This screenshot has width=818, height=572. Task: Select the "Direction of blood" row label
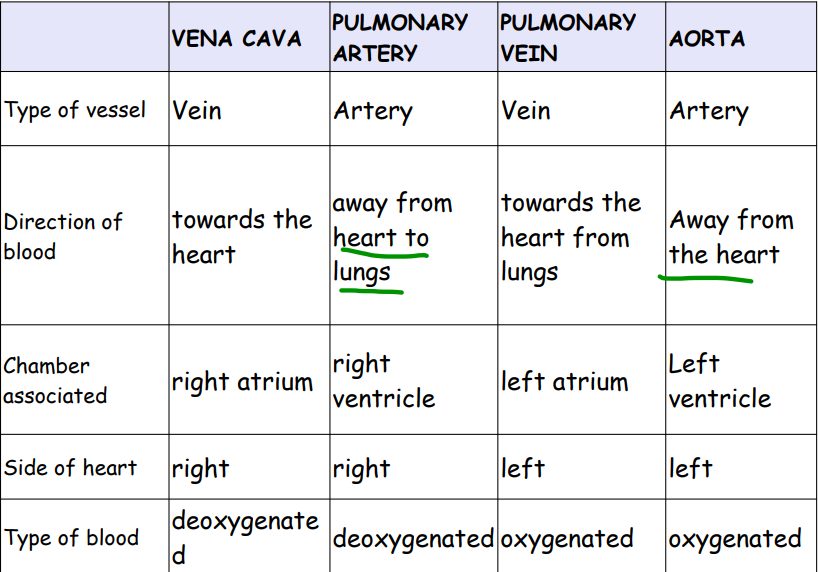[62, 236]
